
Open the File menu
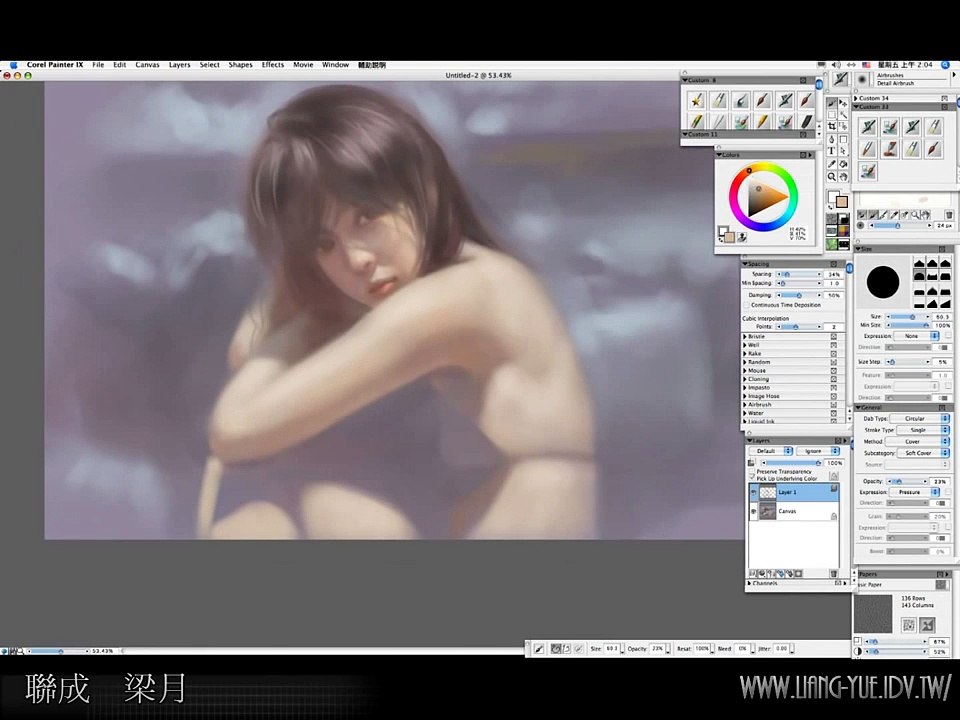[98, 64]
